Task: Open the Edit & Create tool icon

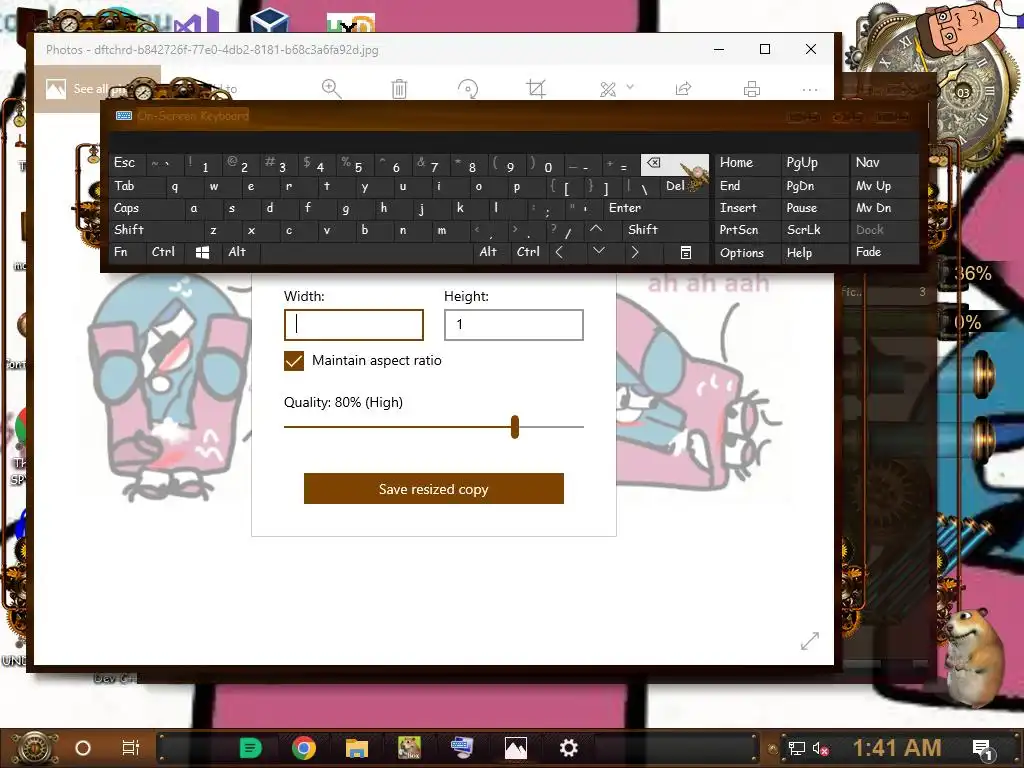Action: (608, 89)
